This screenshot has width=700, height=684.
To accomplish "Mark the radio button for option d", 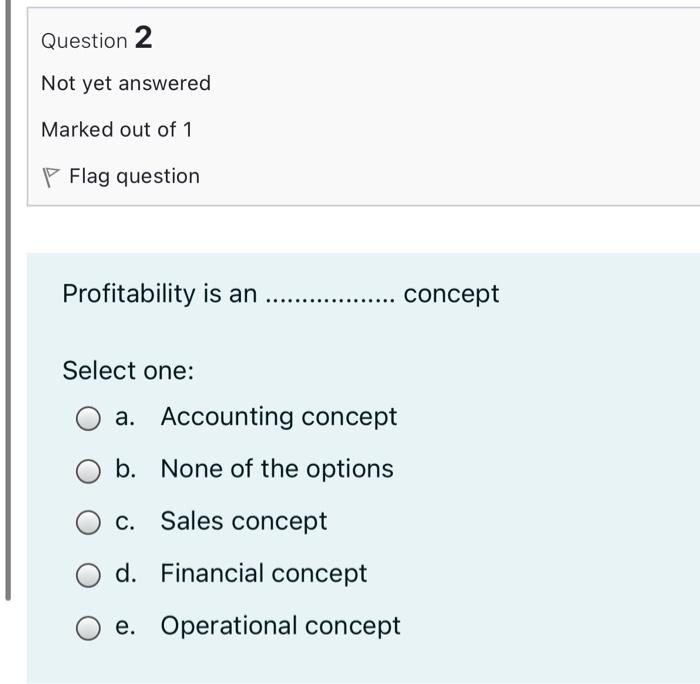I will coord(90,574).
